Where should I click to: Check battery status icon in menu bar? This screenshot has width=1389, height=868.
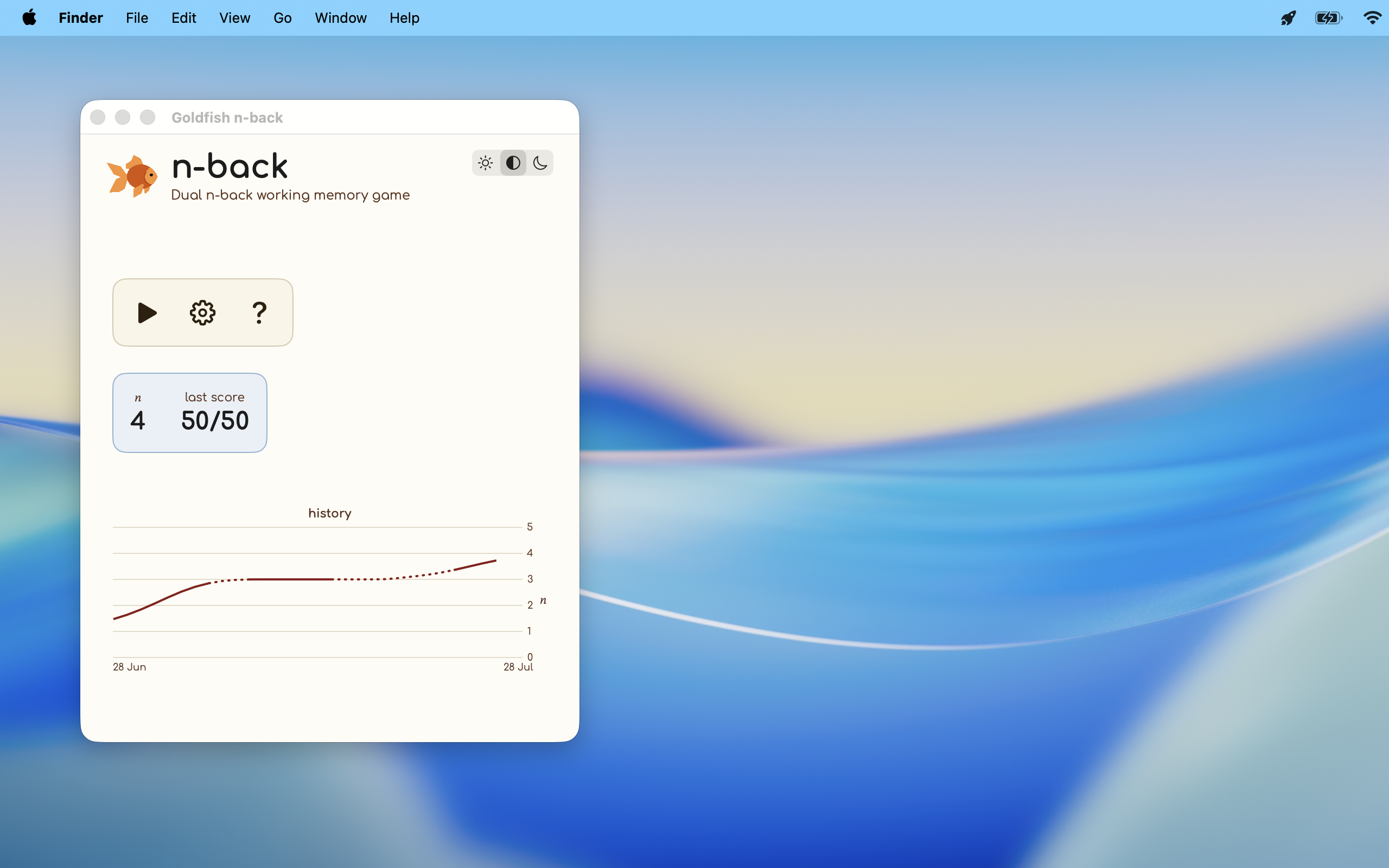click(1329, 18)
